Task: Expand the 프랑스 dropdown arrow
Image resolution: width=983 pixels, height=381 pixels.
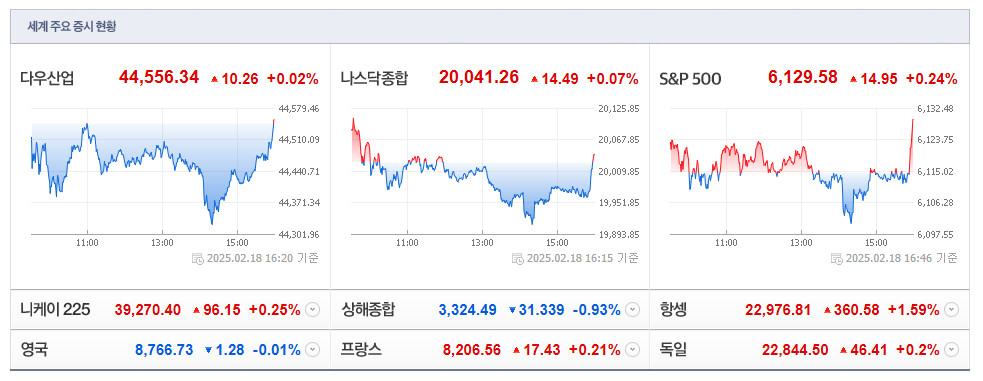Action: [633, 350]
